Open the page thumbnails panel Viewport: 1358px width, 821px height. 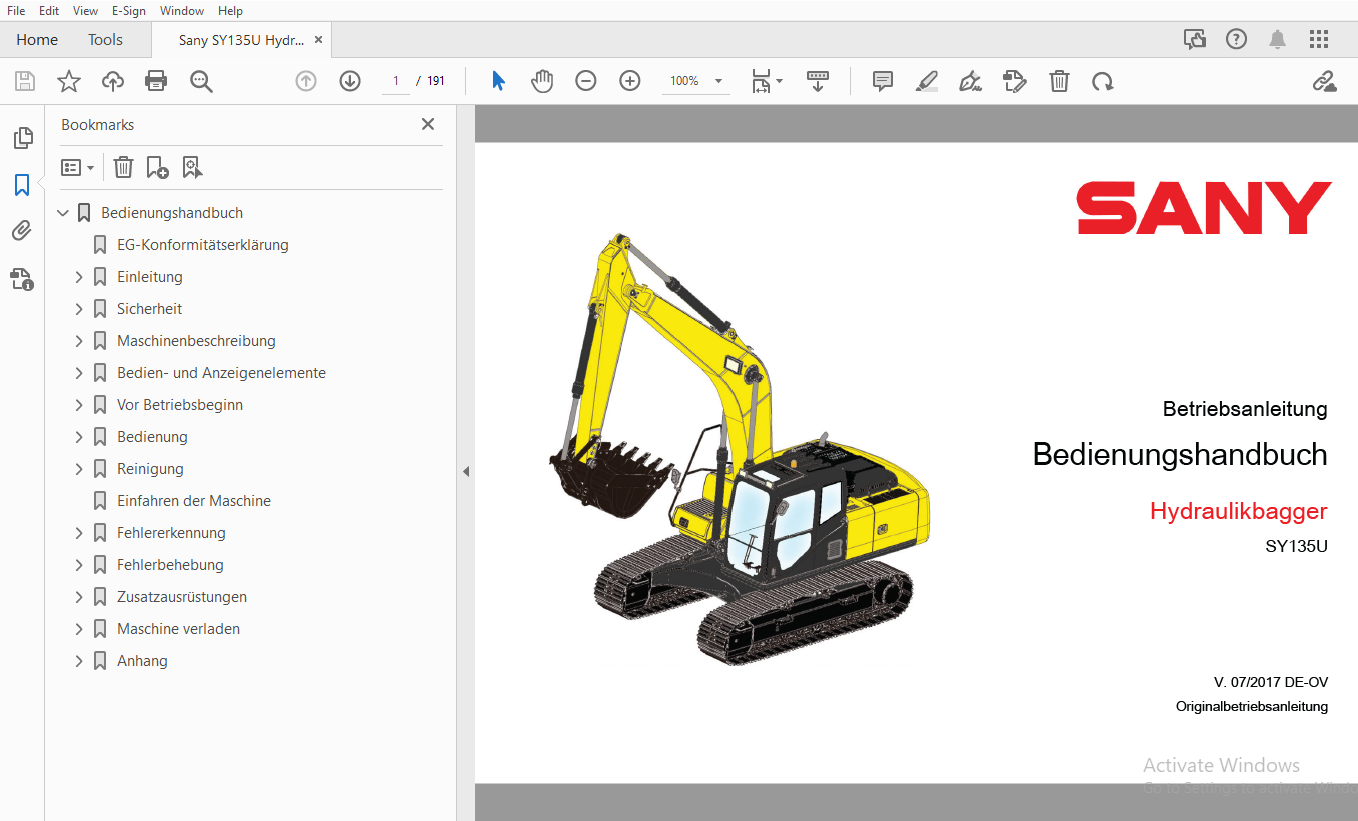point(22,138)
